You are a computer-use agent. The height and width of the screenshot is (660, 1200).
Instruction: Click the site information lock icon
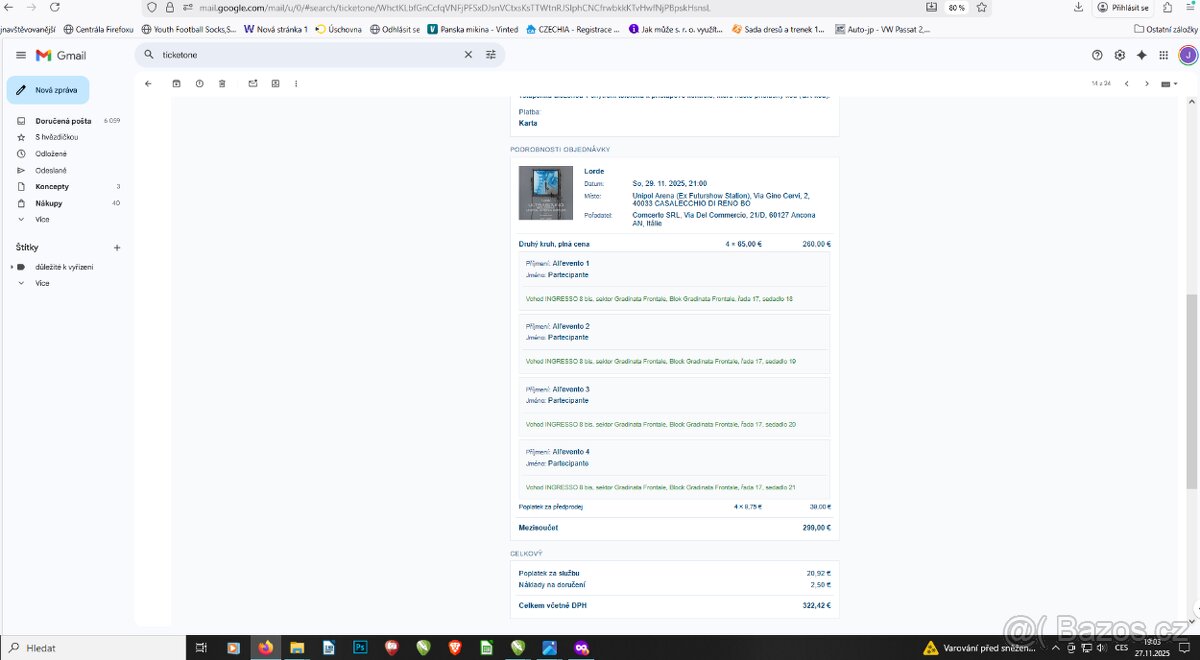pyautogui.click(x=170, y=7)
